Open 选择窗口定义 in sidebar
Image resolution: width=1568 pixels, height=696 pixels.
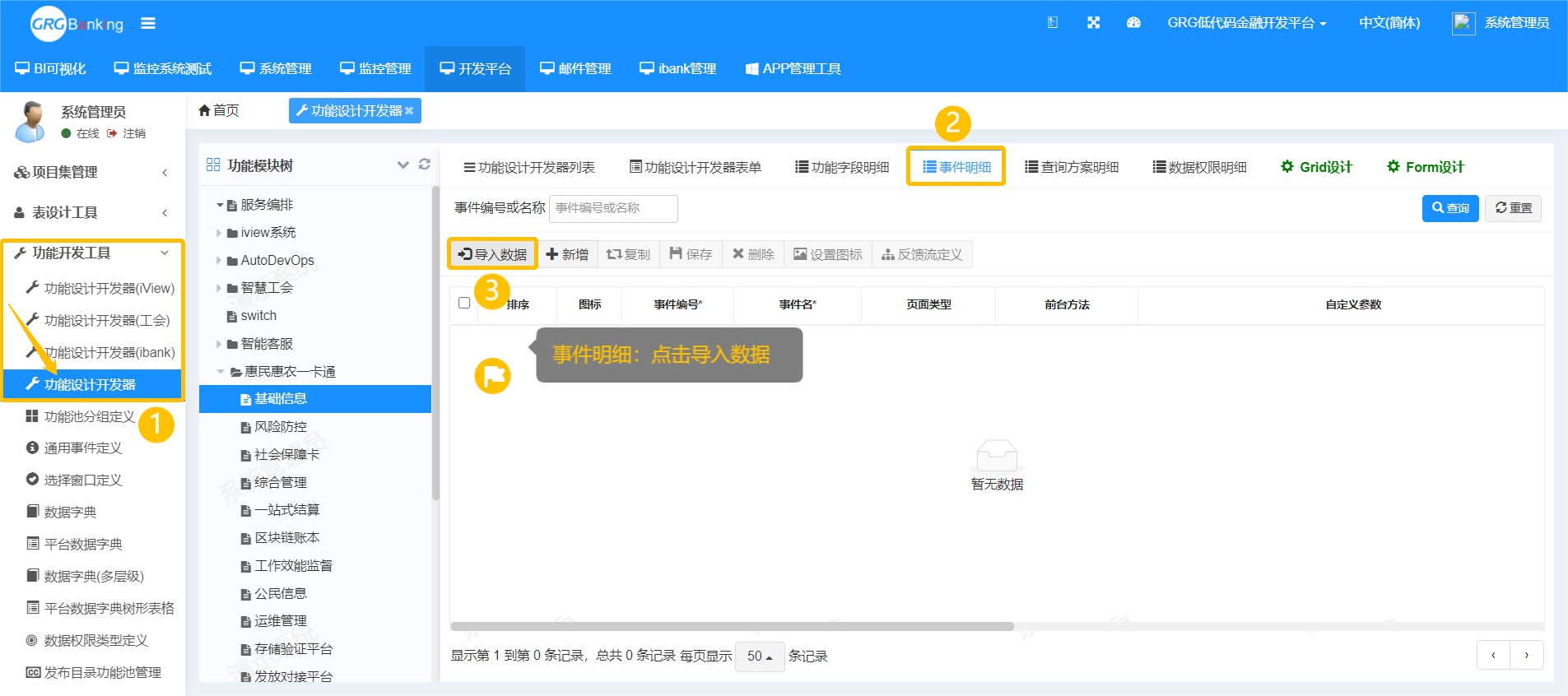tap(82, 480)
